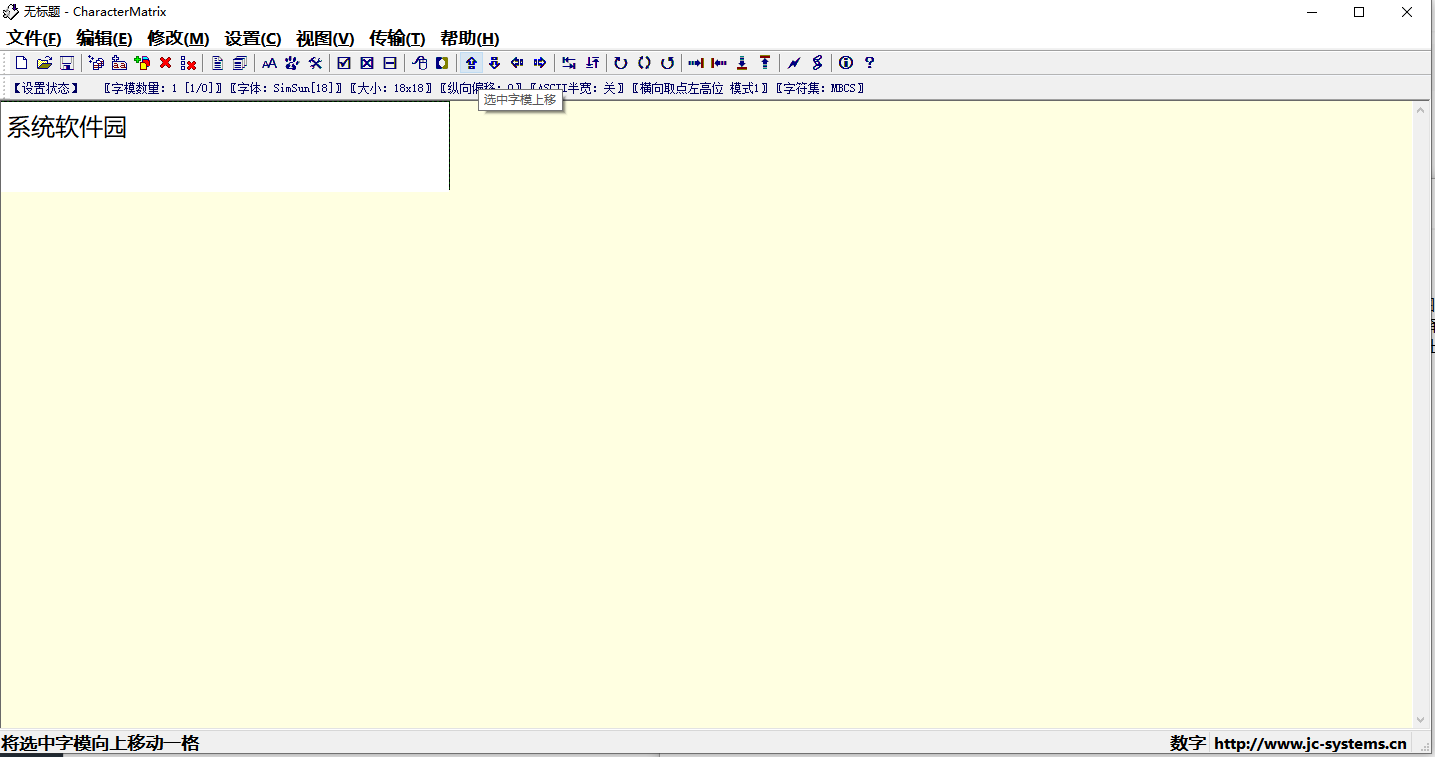Click the vertical scrollbar up arrow
This screenshot has width=1435, height=757.
[1420, 110]
